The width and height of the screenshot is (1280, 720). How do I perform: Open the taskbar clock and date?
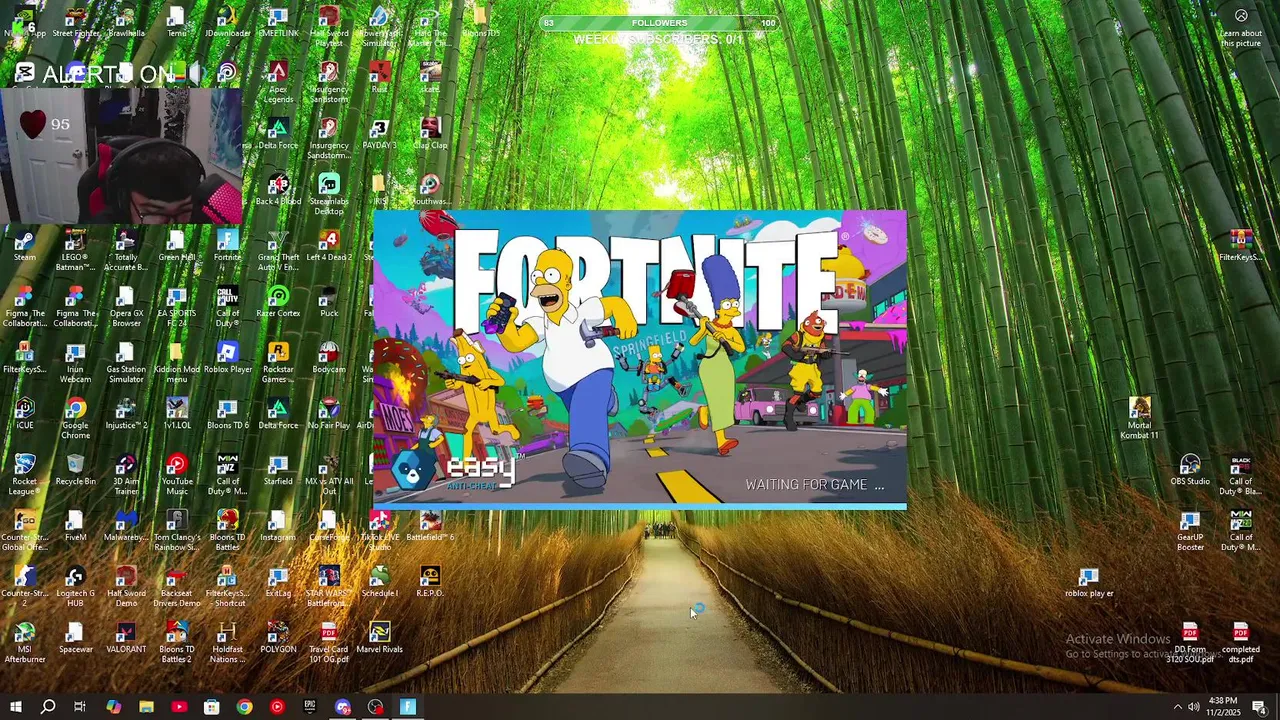coord(1223,707)
